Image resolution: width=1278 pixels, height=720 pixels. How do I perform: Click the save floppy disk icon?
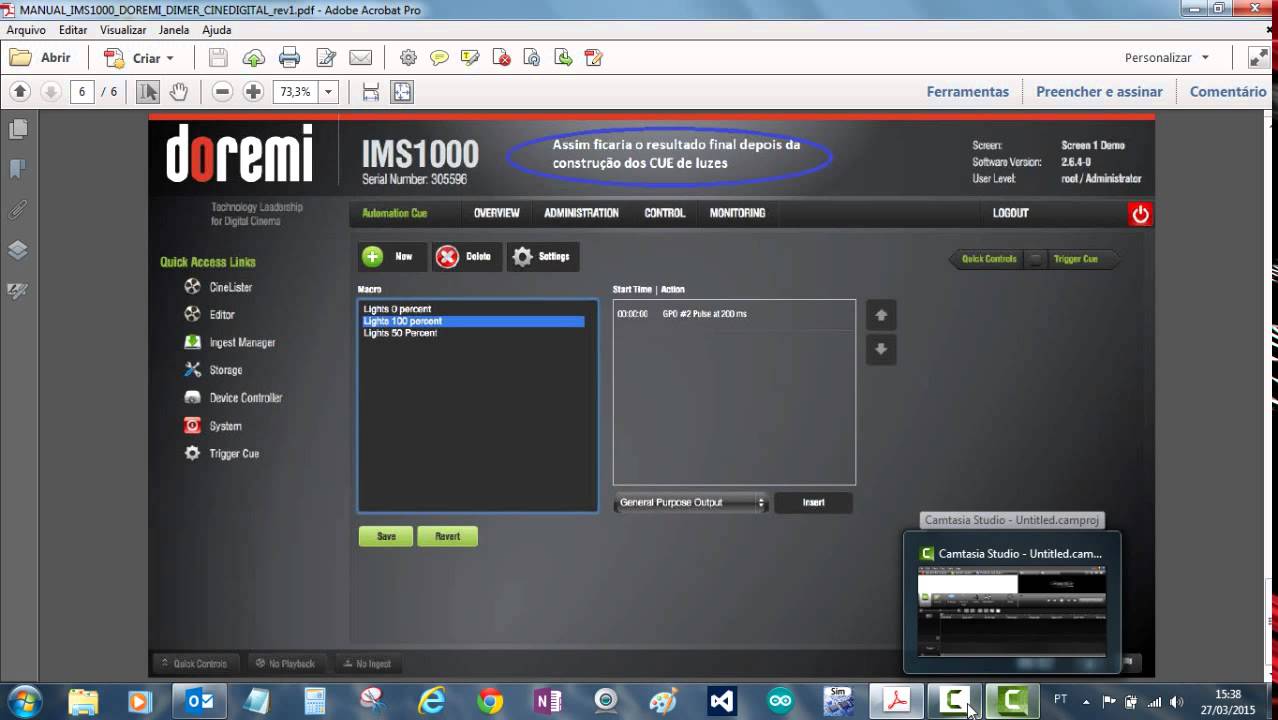point(218,58)
